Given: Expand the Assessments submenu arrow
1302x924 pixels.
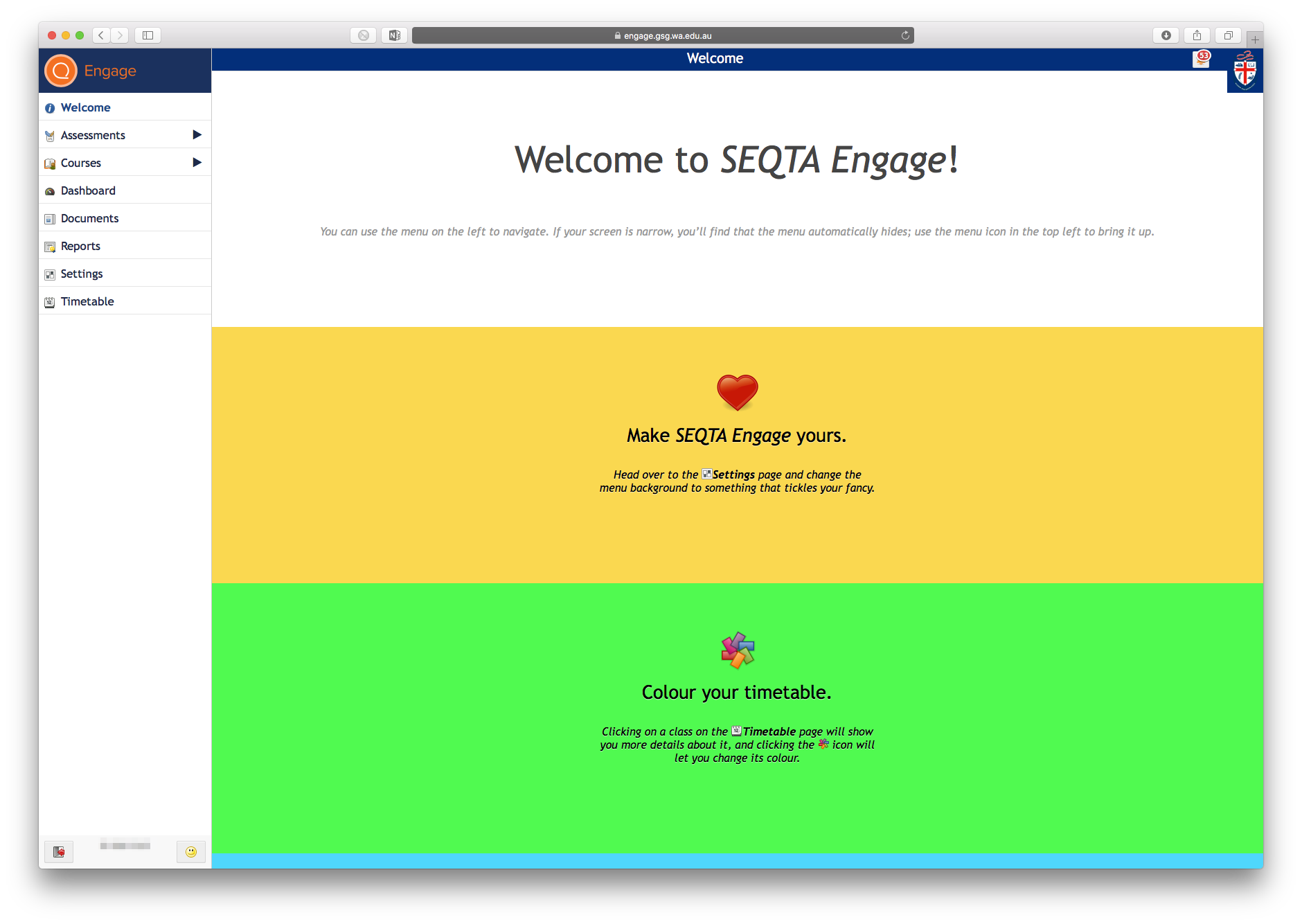Looking at the screenshot, I should (198, 134).
